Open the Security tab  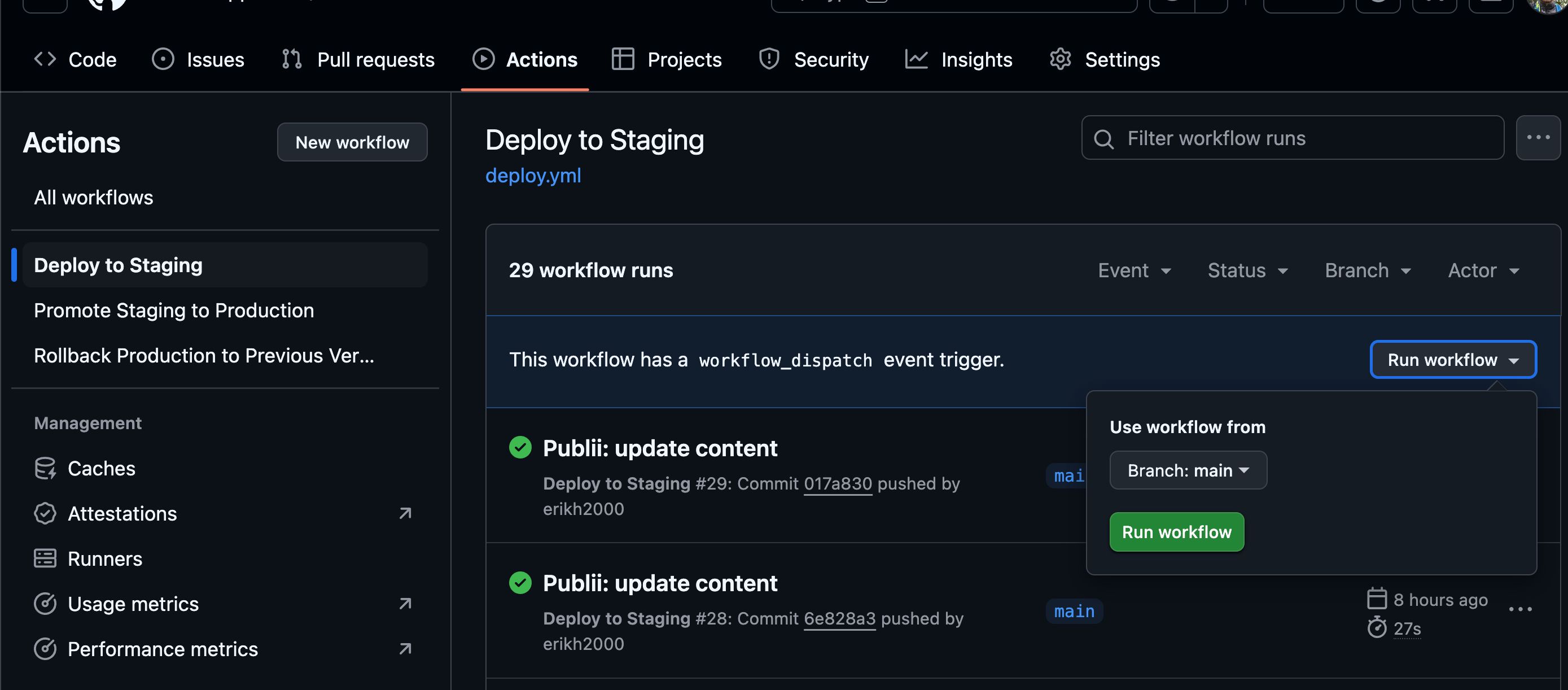click(814, 60)
